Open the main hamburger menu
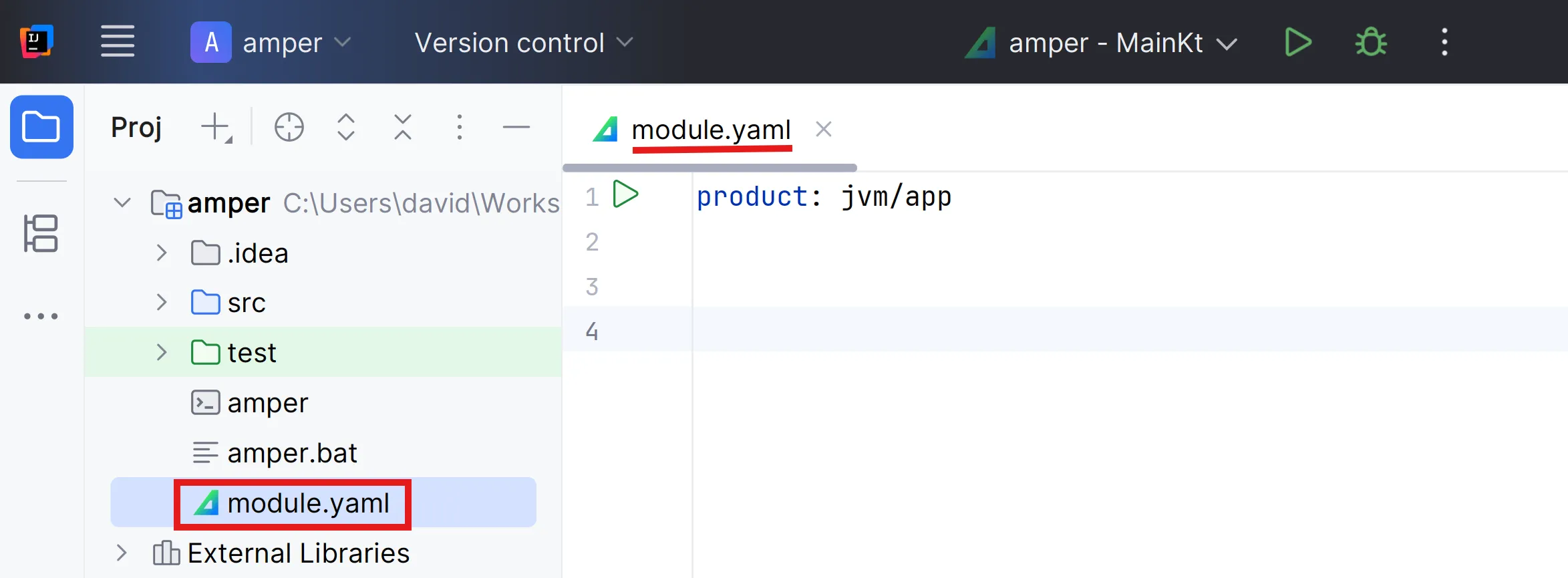 (x=118, y=42)
